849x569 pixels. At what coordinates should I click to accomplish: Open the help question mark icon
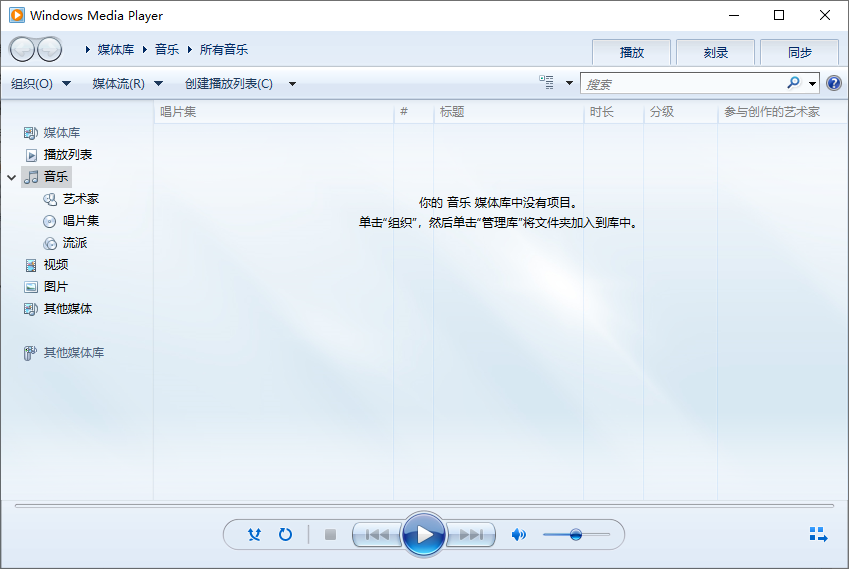click(x=834, y=83)
